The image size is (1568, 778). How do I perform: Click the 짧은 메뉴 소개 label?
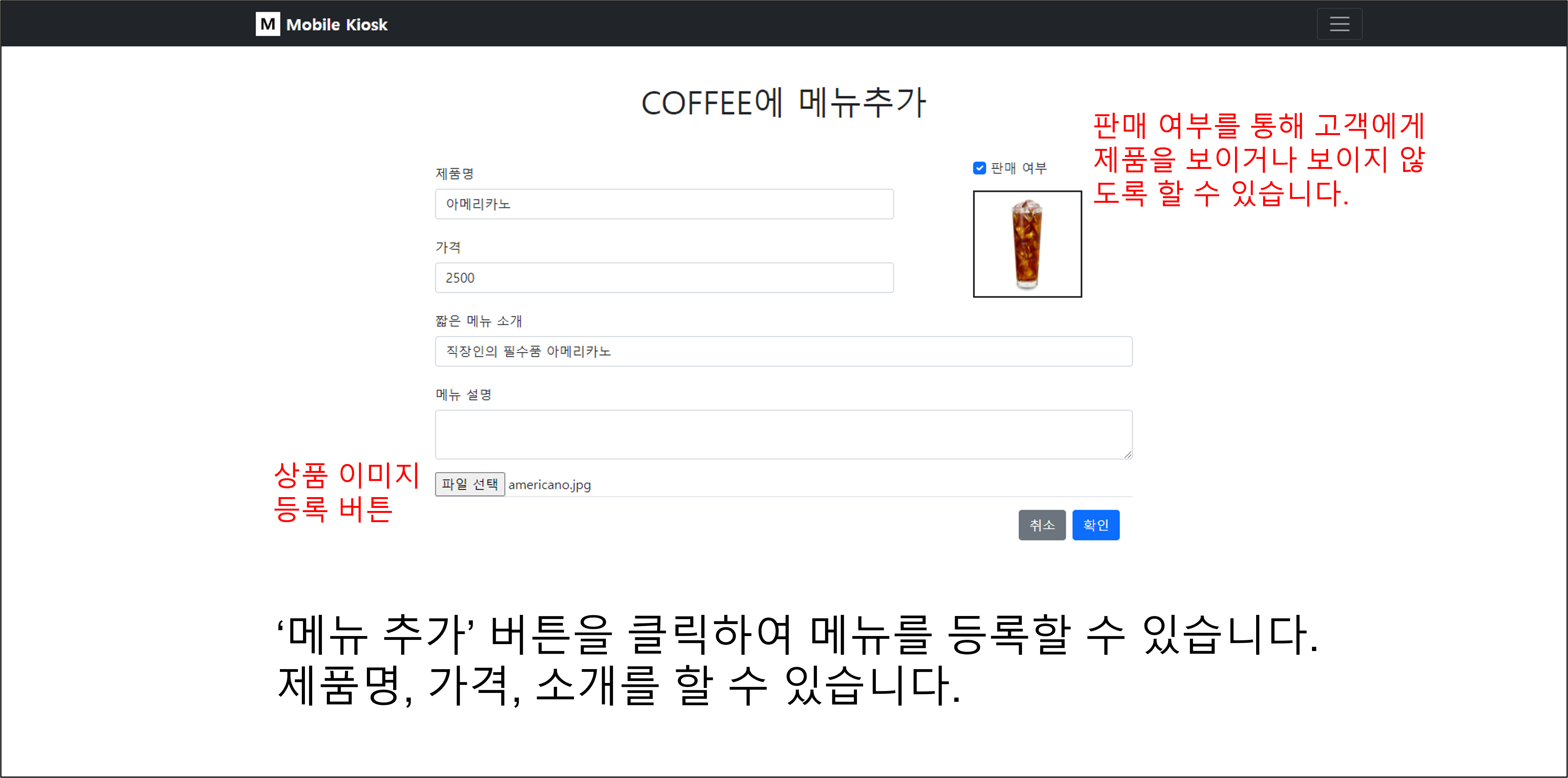pyautogui.click(x=479, y=321)
